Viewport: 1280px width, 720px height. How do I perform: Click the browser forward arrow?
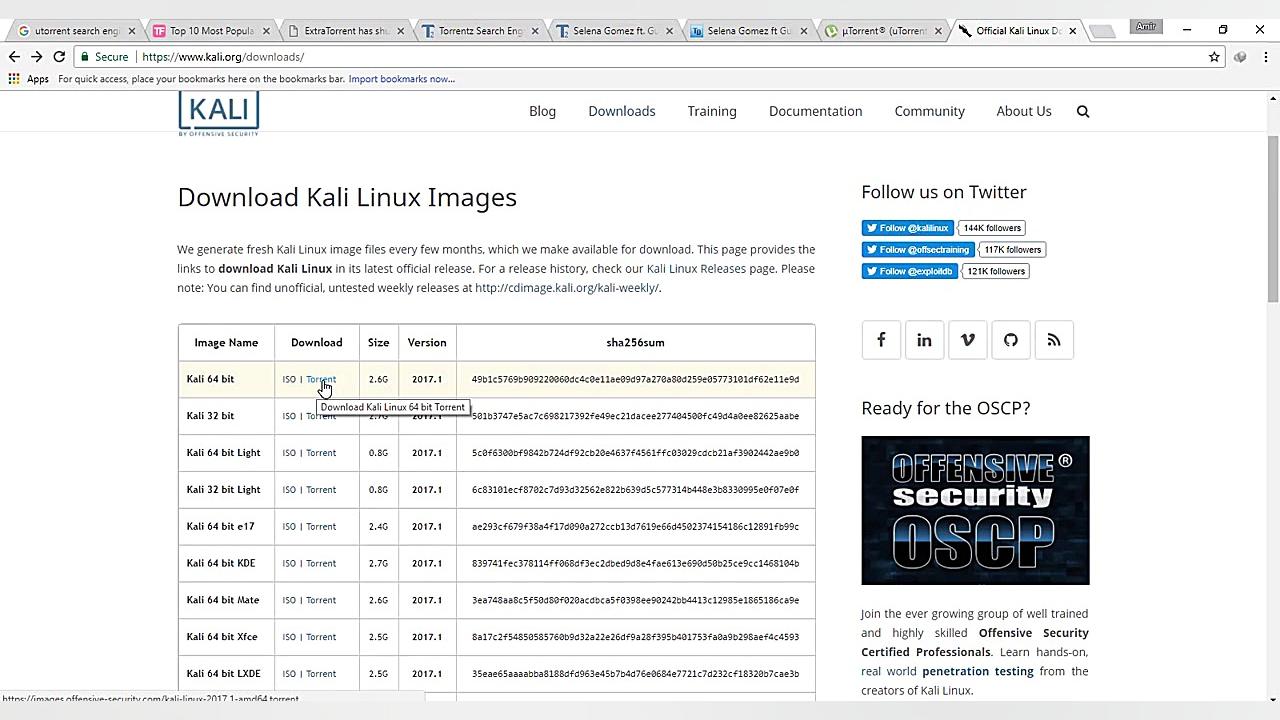click(37, 57)
